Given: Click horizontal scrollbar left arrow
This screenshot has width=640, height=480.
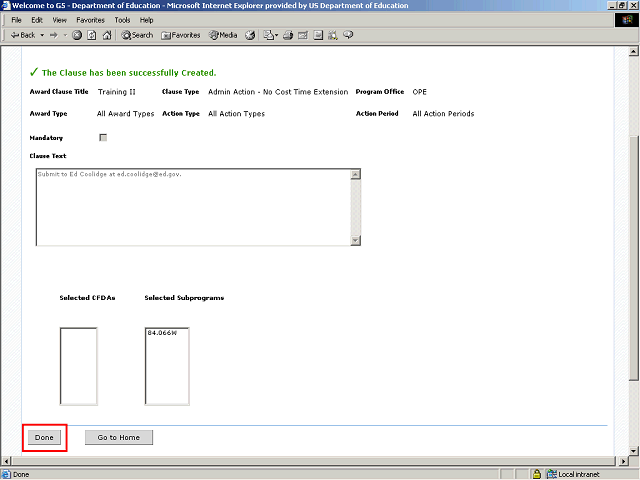Looking at the screenshot, I should [x=6, y=461].
